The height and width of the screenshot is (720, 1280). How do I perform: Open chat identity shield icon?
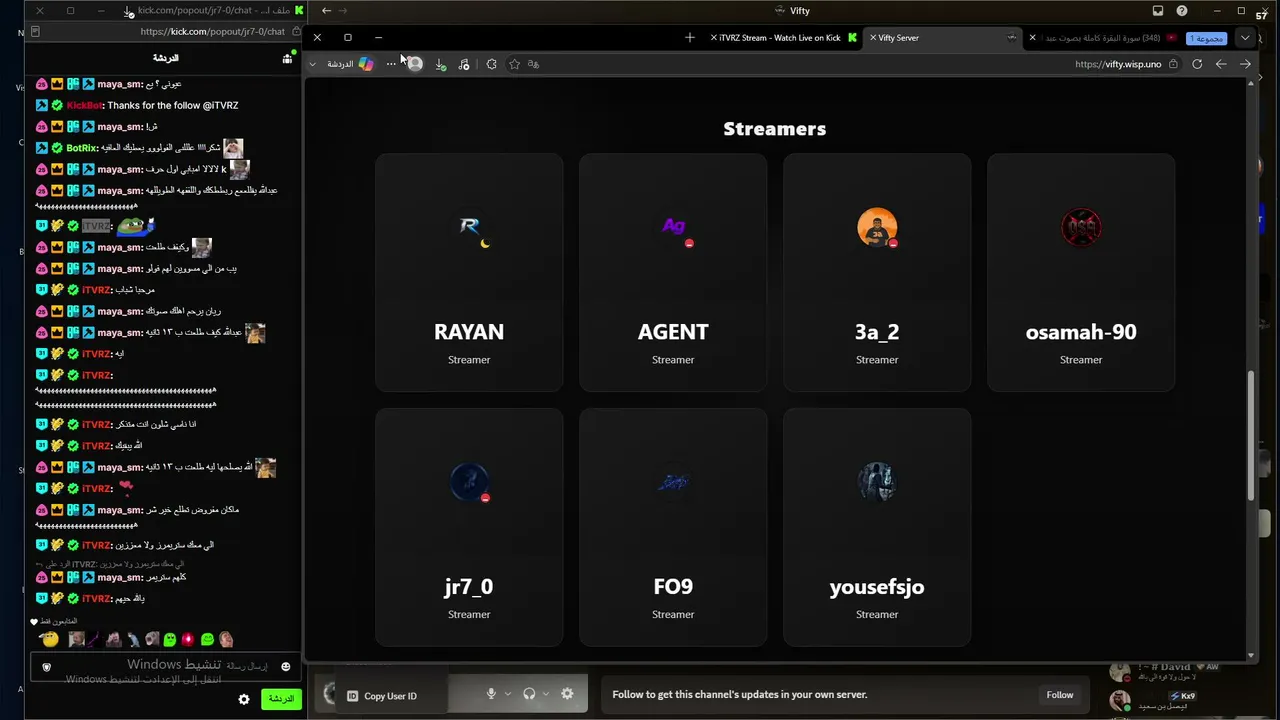[x=46, y=667]
